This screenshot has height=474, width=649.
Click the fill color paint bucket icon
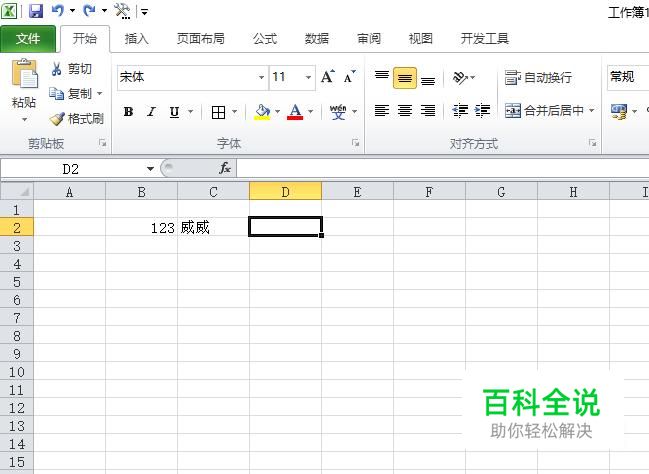pyautogui.click(x=262, y=112)
